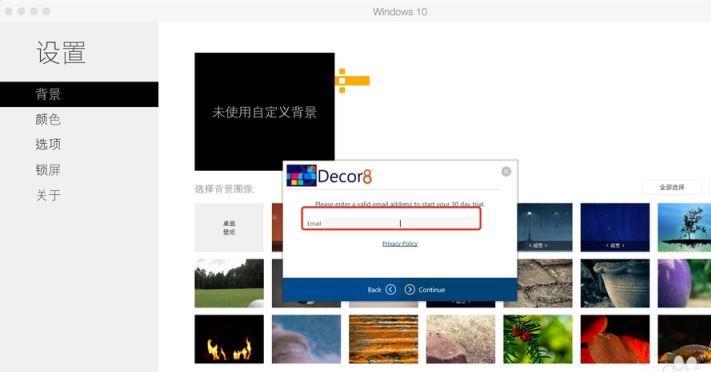711x372 pixels.
Task: Click the Decor8 logo in the dialog
Action: tap(330, 176)
